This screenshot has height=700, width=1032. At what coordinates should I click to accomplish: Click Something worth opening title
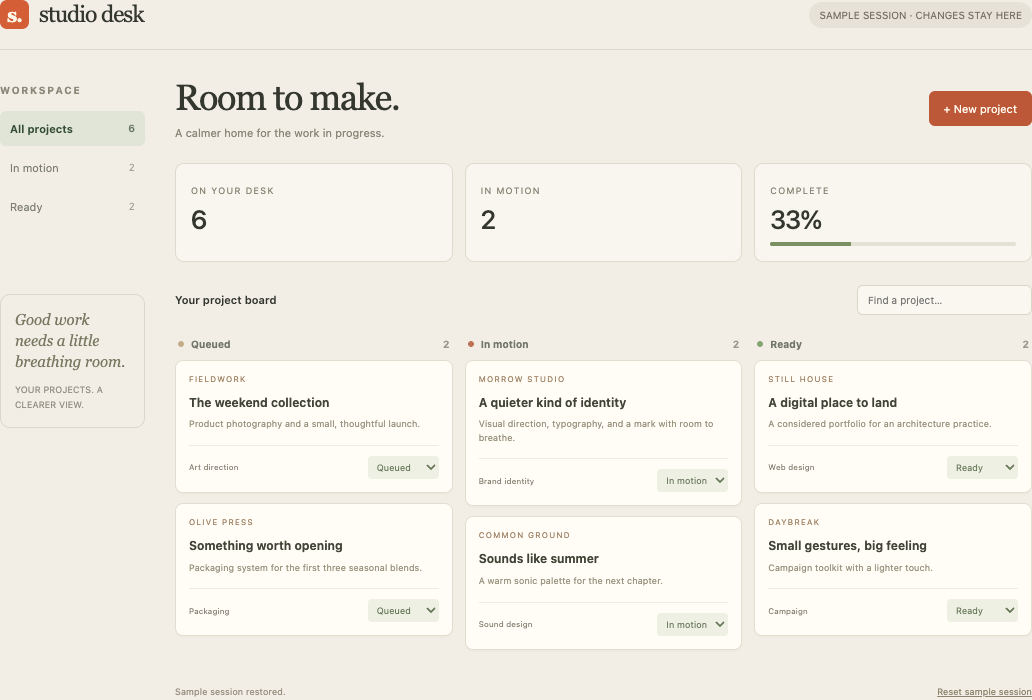(266, 545)
